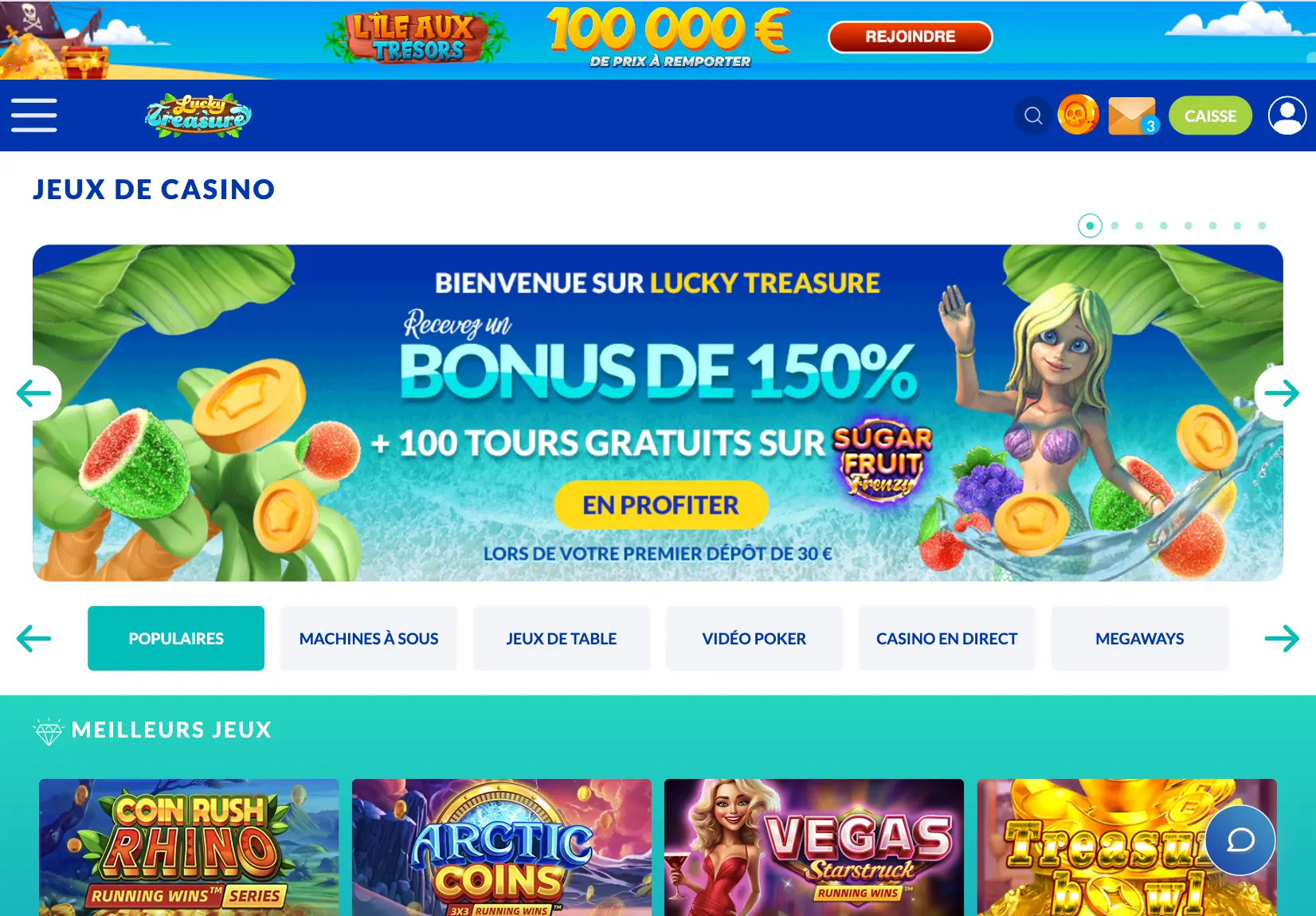
Task: Open the Arctic Coins game thumbnail
Action: (x=502, y=847)
